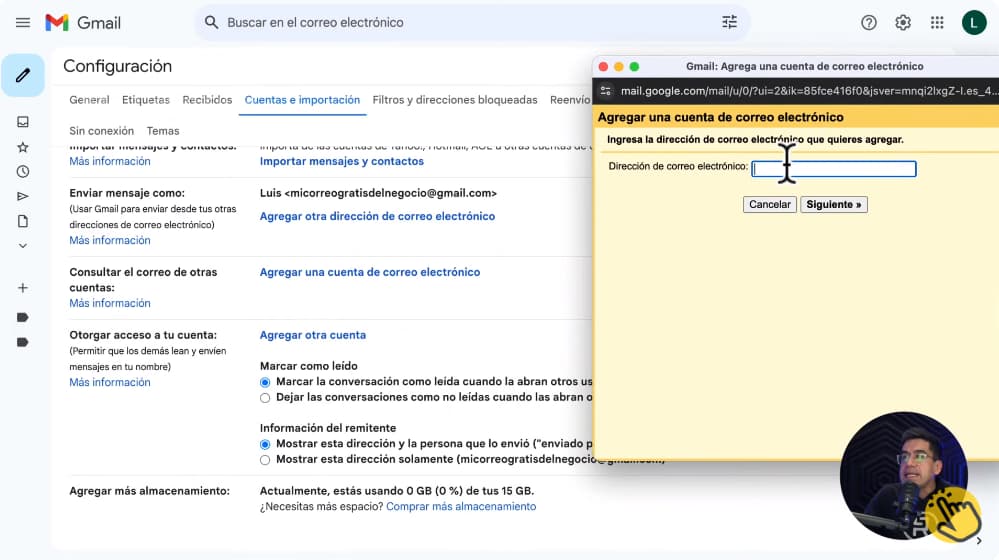Click site info icon in popup address bar
The image size is (999, 560).
(x=606, y=91)
